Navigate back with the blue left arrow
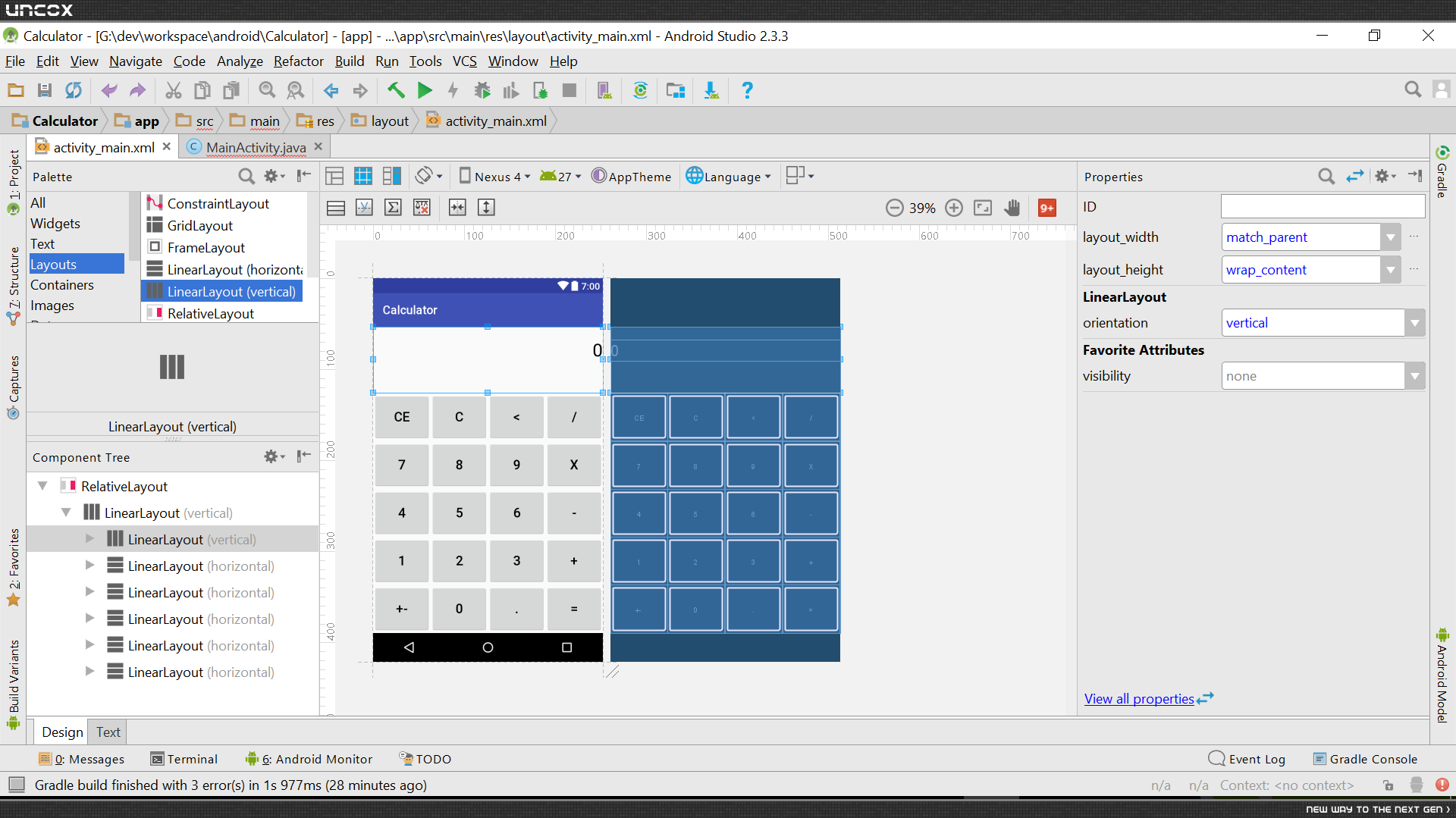This screenshot has width=1456, height=818. [331, 90]
